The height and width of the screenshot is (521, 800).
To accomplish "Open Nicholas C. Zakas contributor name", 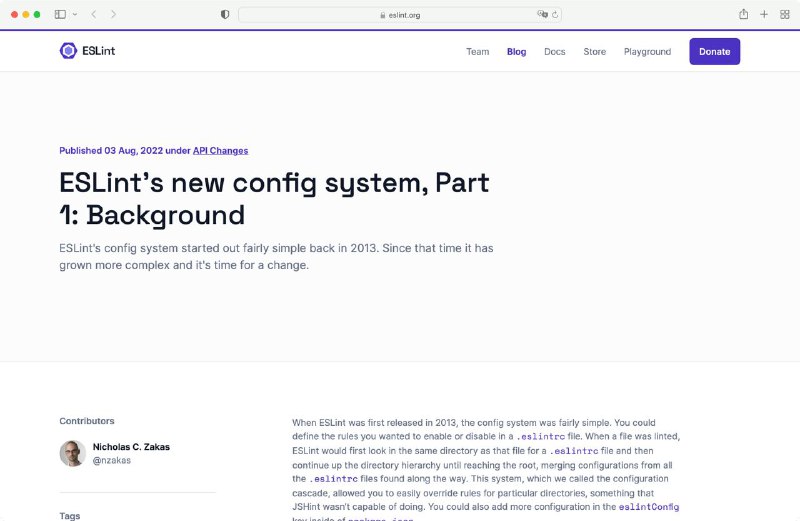I will (x=131, y=446).
